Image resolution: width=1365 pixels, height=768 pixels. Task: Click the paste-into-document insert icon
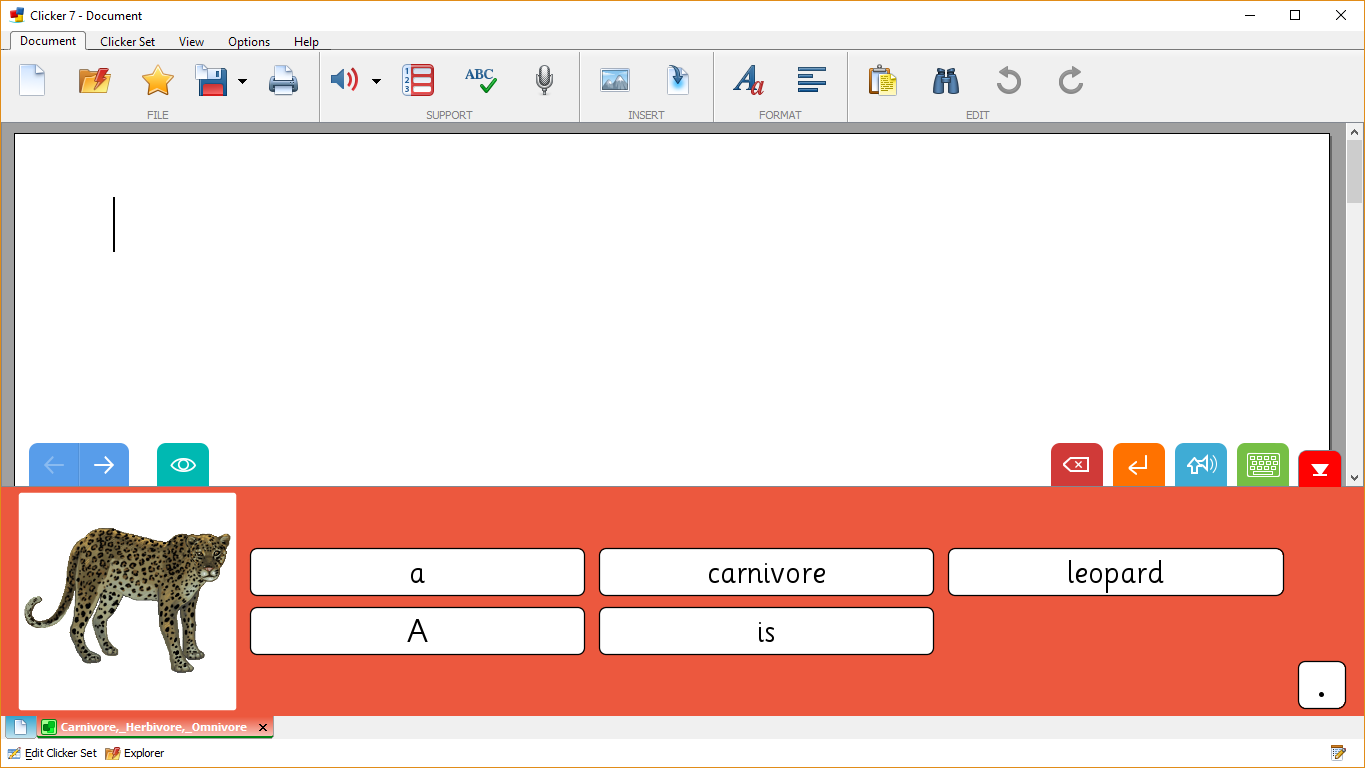678,80
